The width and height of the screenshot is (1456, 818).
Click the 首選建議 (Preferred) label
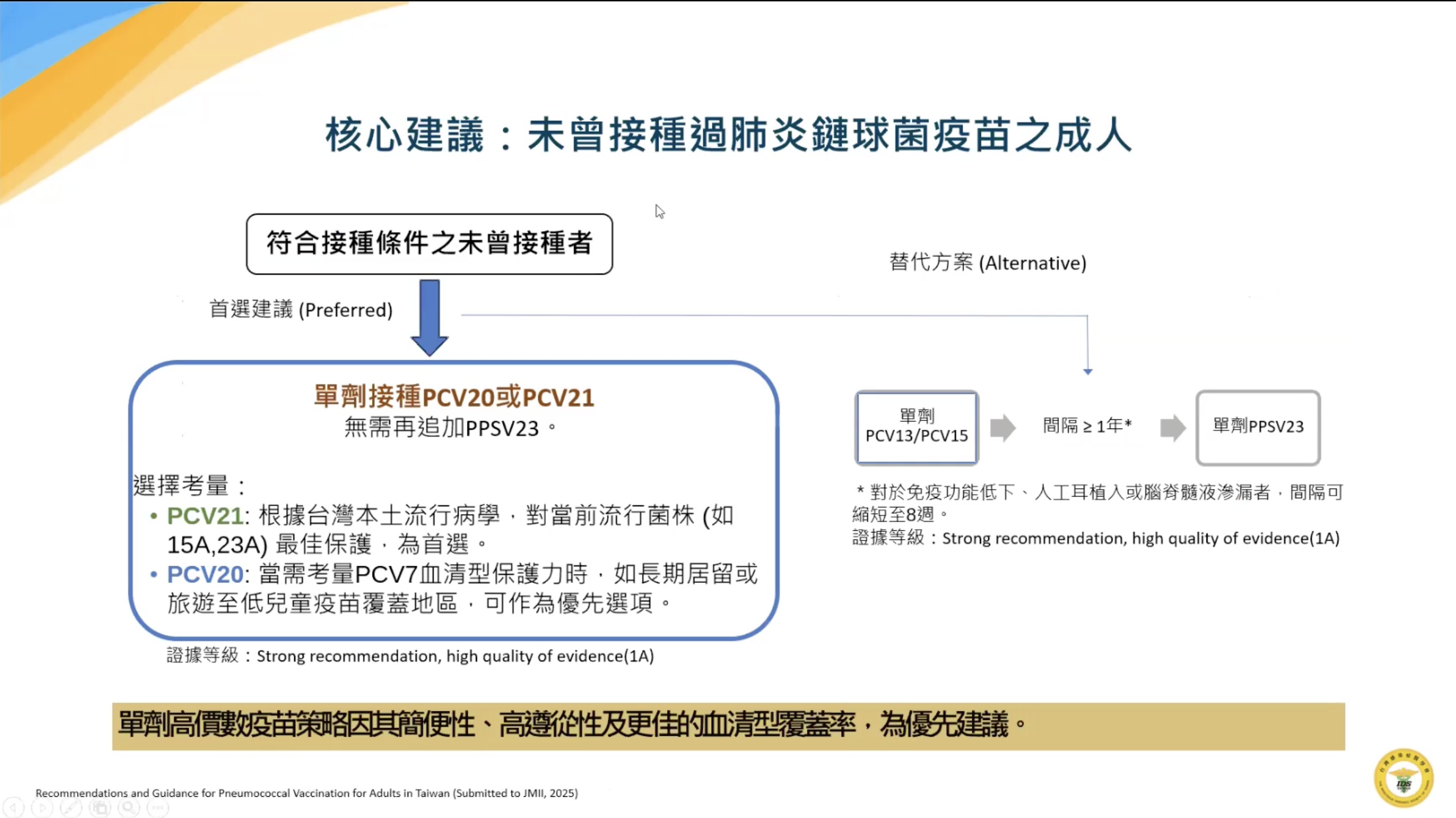coord(301,309)
